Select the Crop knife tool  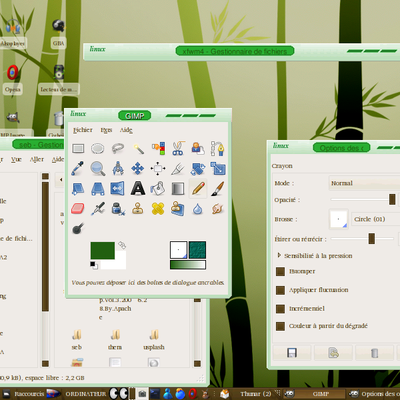pos(178,168)
